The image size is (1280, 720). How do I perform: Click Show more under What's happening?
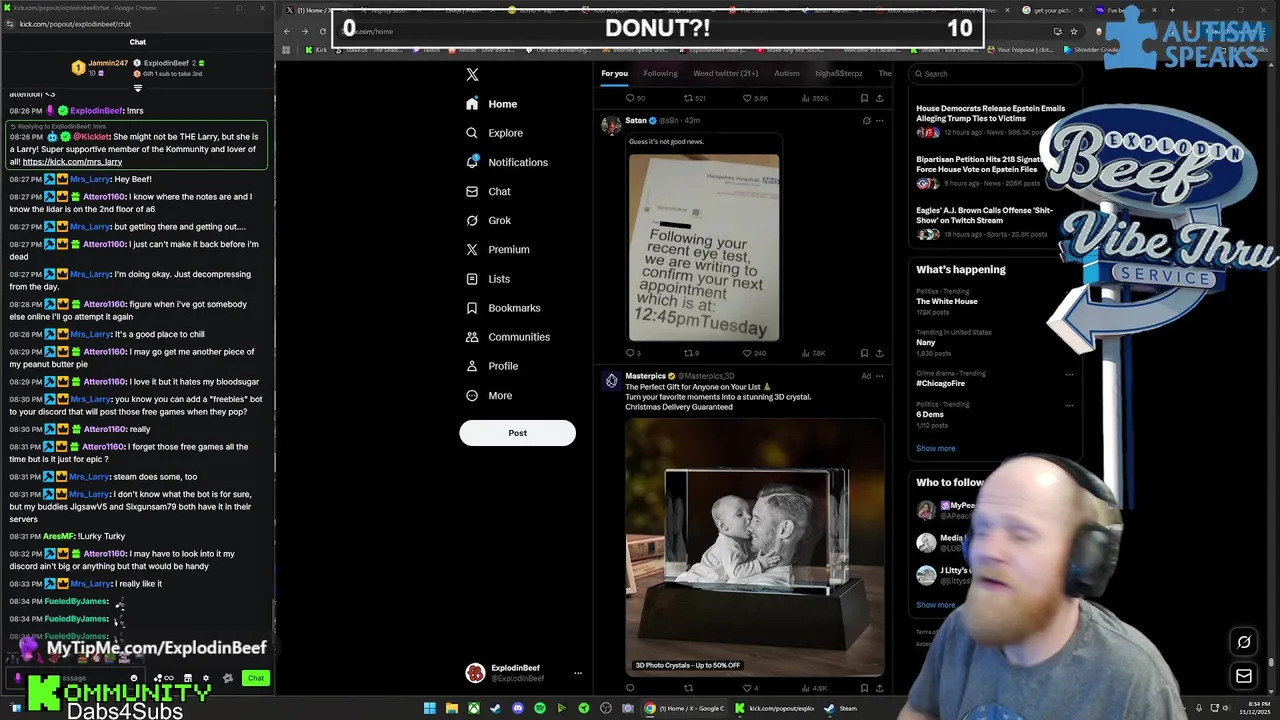935,448
